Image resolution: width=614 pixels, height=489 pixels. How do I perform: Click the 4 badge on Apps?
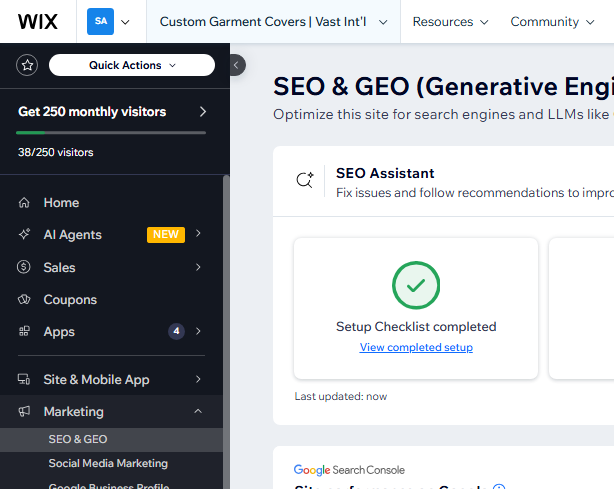point(176,331)
